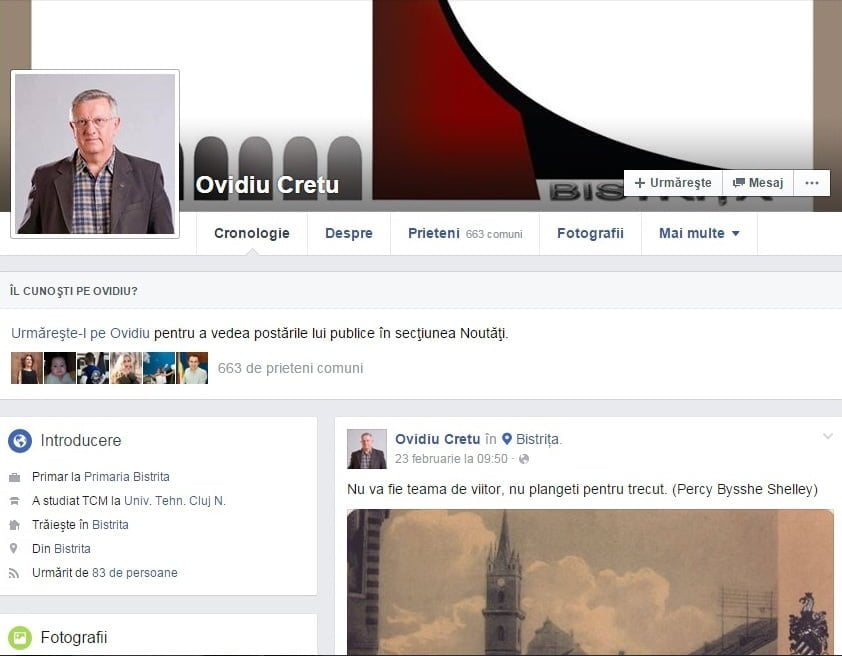Click the RSS follower icon beside Urmărit
Image resolution: width=842 pixels, height=656 pixels.
pyautogui.click(x=14, y=573)
